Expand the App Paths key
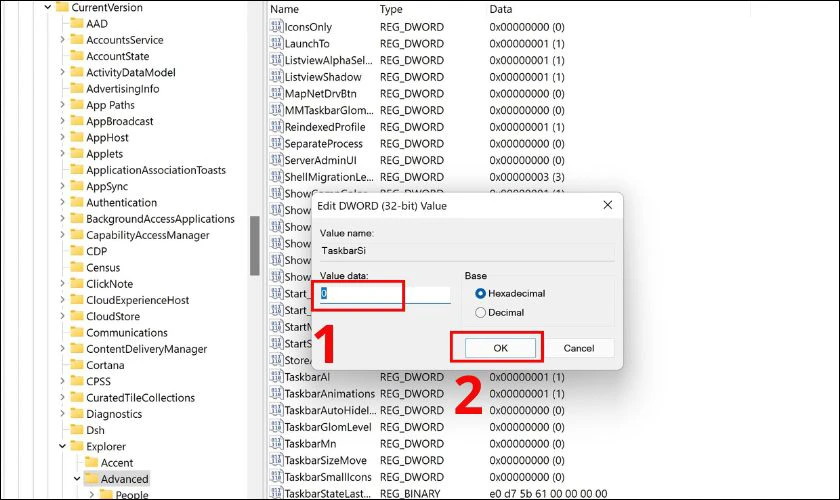 click(x=62, y=105)
